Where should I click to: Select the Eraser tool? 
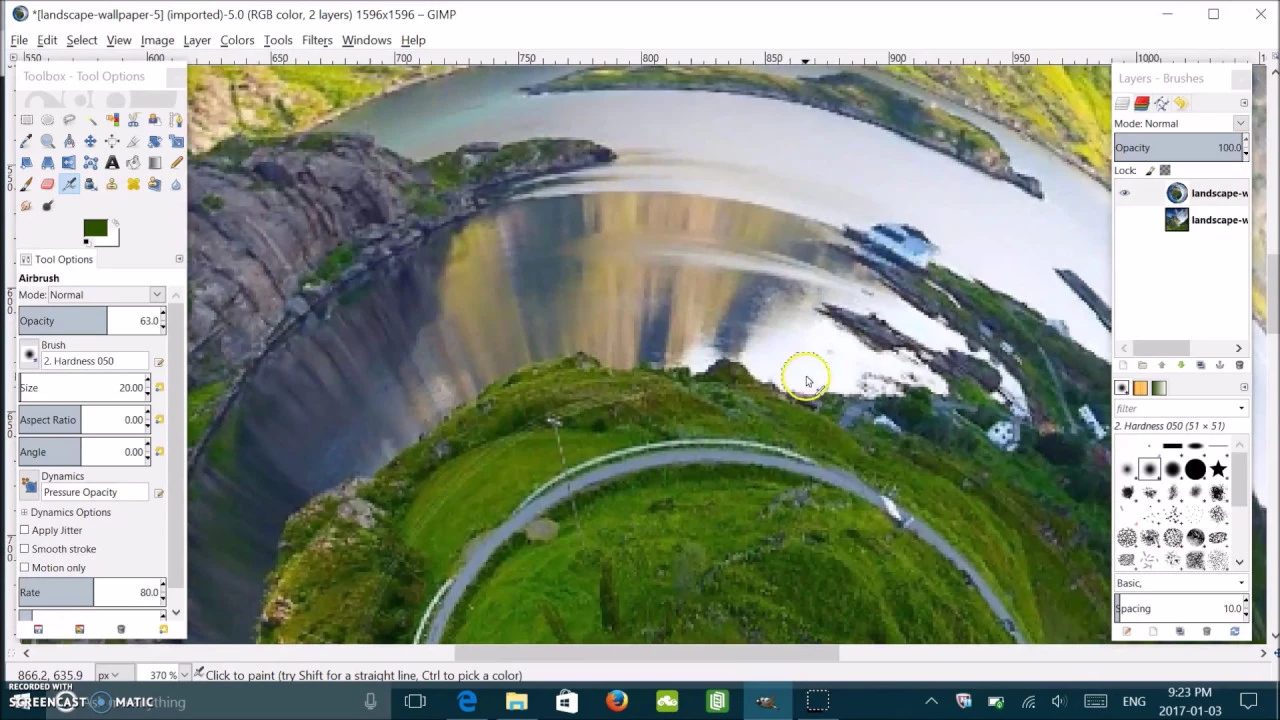(47, 184)
